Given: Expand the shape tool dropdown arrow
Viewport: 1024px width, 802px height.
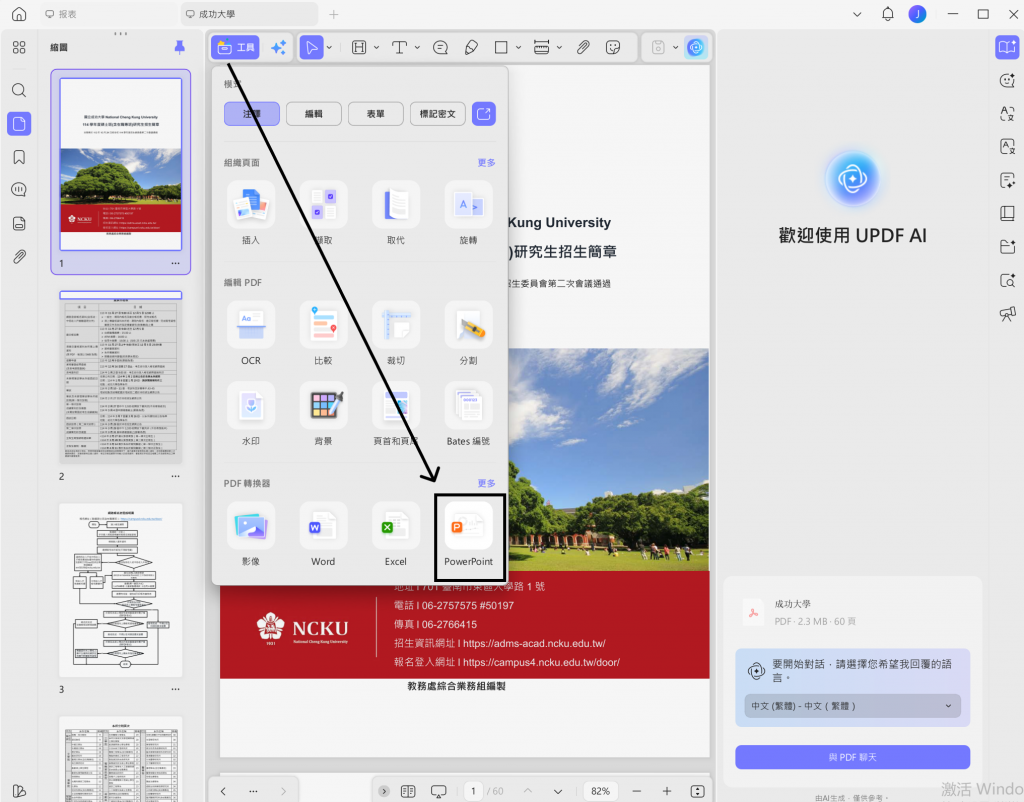Looking at the screenshot, I should click(x=519, y=48).
